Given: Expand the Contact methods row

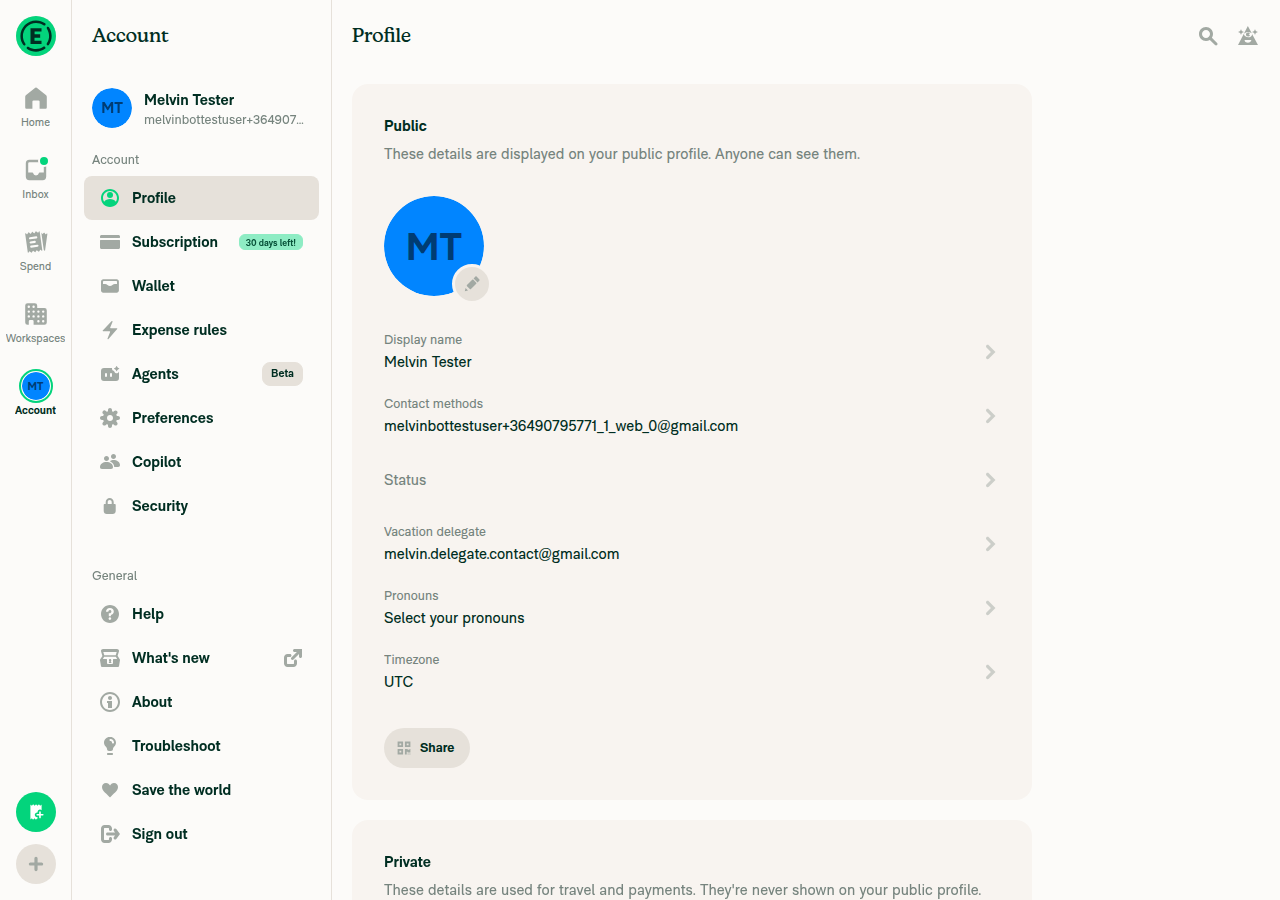Looking at the screenshot, I should tap(692, 416).
